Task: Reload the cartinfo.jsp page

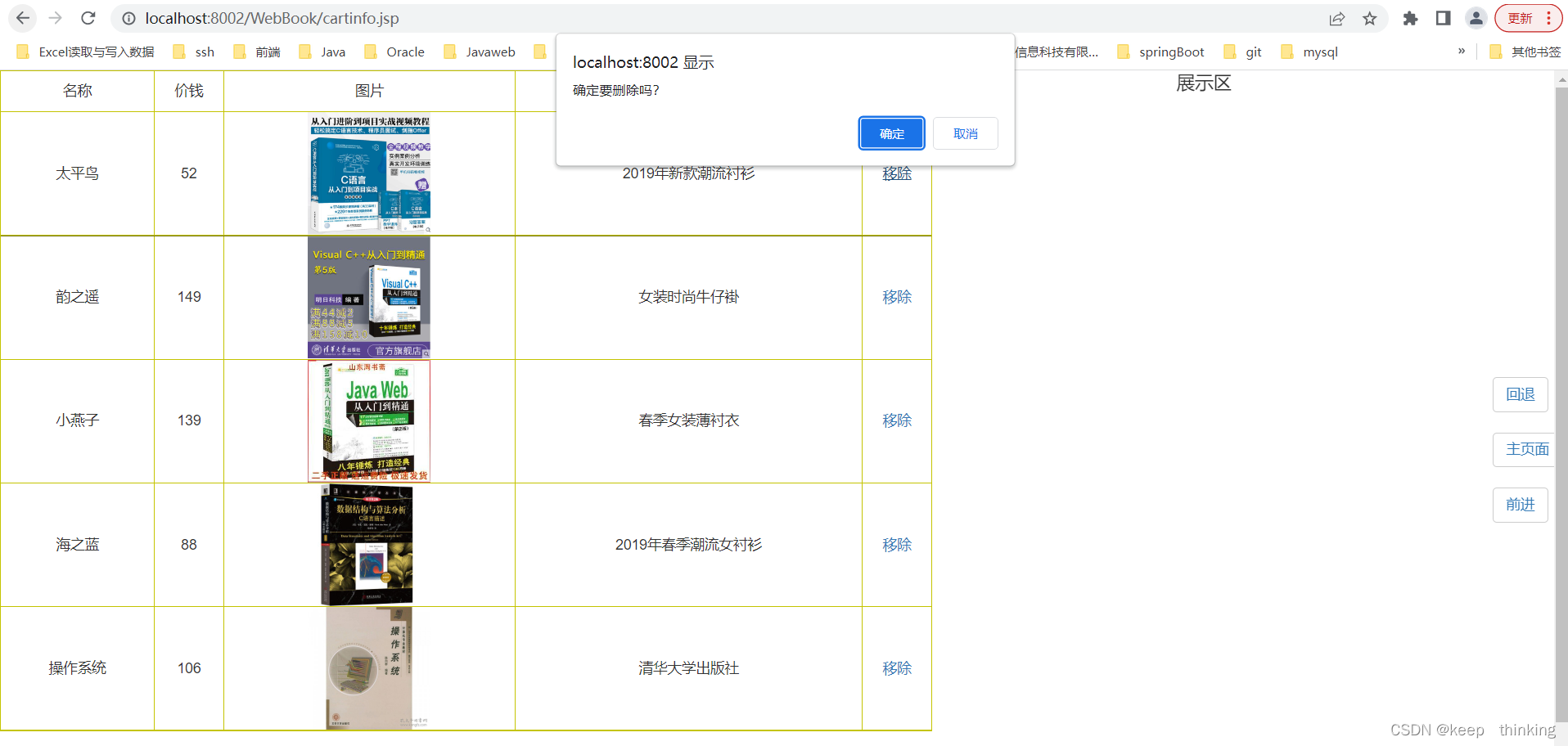Action: pos(88,18)
